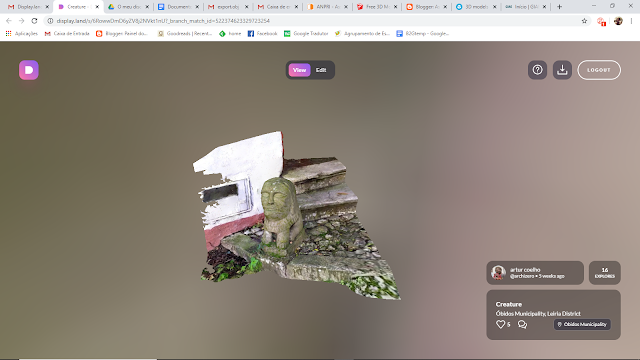This screenshot has height=360, width=640.
Task: Open a new browser tab
Action: click(559, 7)
